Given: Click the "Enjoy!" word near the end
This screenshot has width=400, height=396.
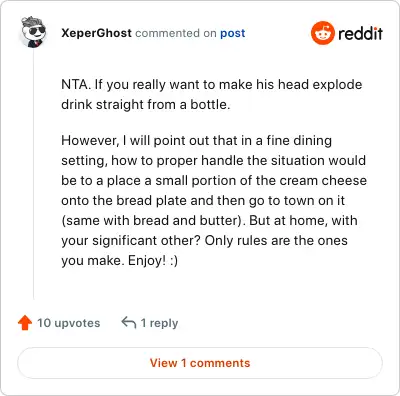Looking at the screenshot, I should tap(147, 260).
